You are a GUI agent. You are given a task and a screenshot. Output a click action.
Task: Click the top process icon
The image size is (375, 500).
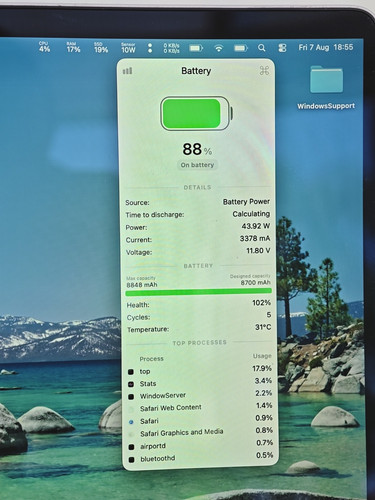pos(131,372)
